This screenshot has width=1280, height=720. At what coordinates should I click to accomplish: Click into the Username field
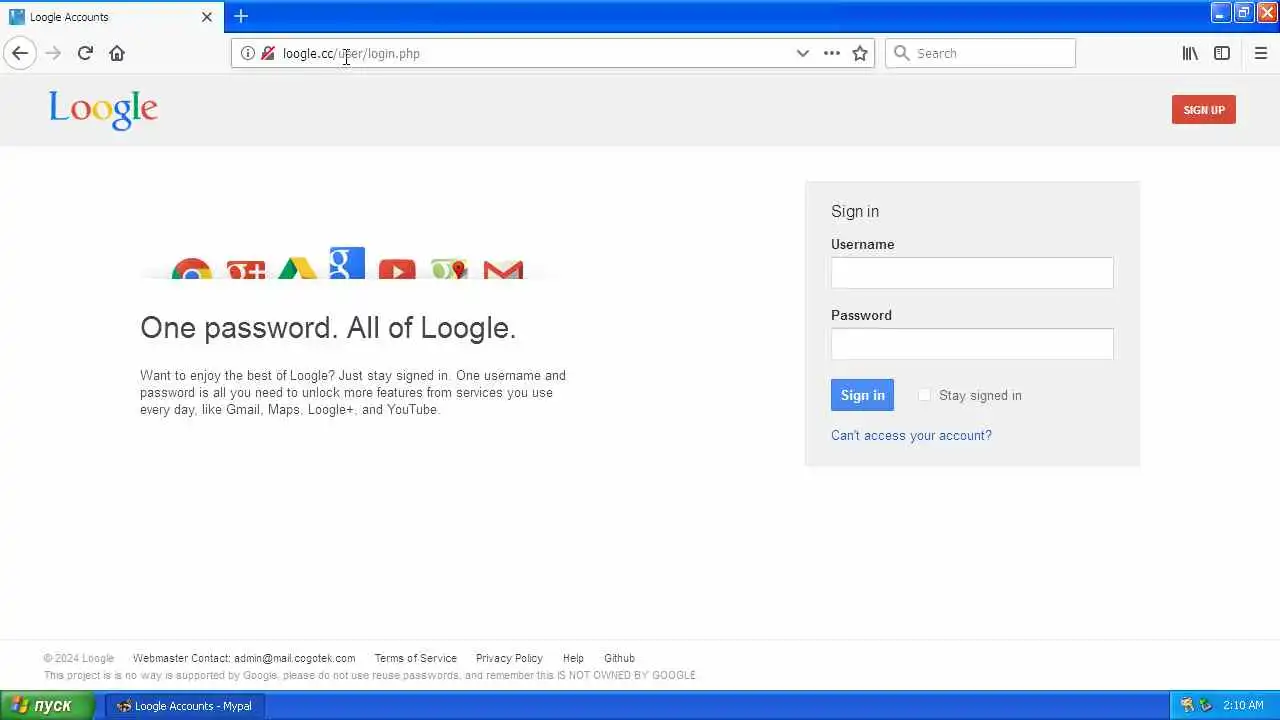[x=972, y=273]
